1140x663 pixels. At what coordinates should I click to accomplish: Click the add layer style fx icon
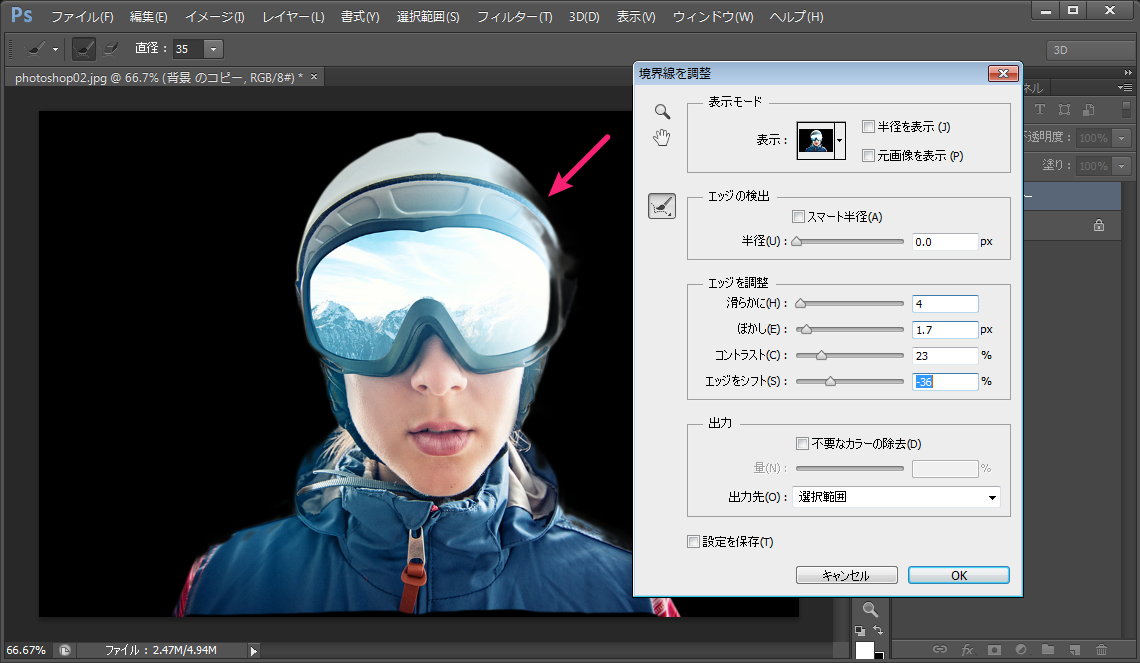pyautogui.click(x=967, y=650)
